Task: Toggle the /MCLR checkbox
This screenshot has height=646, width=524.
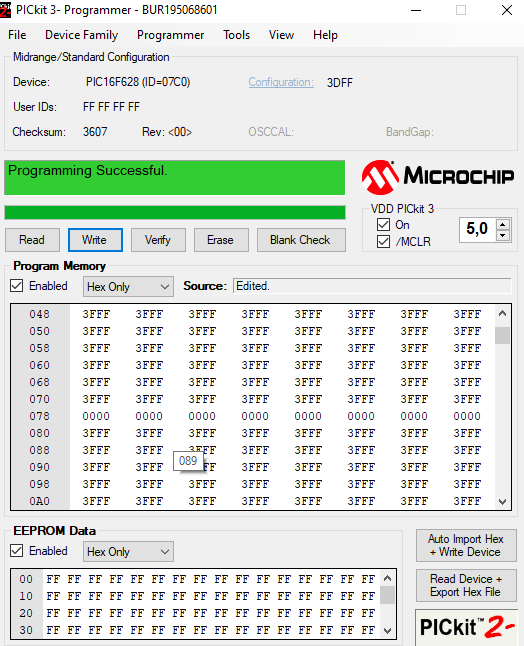Action: [383, 241]
